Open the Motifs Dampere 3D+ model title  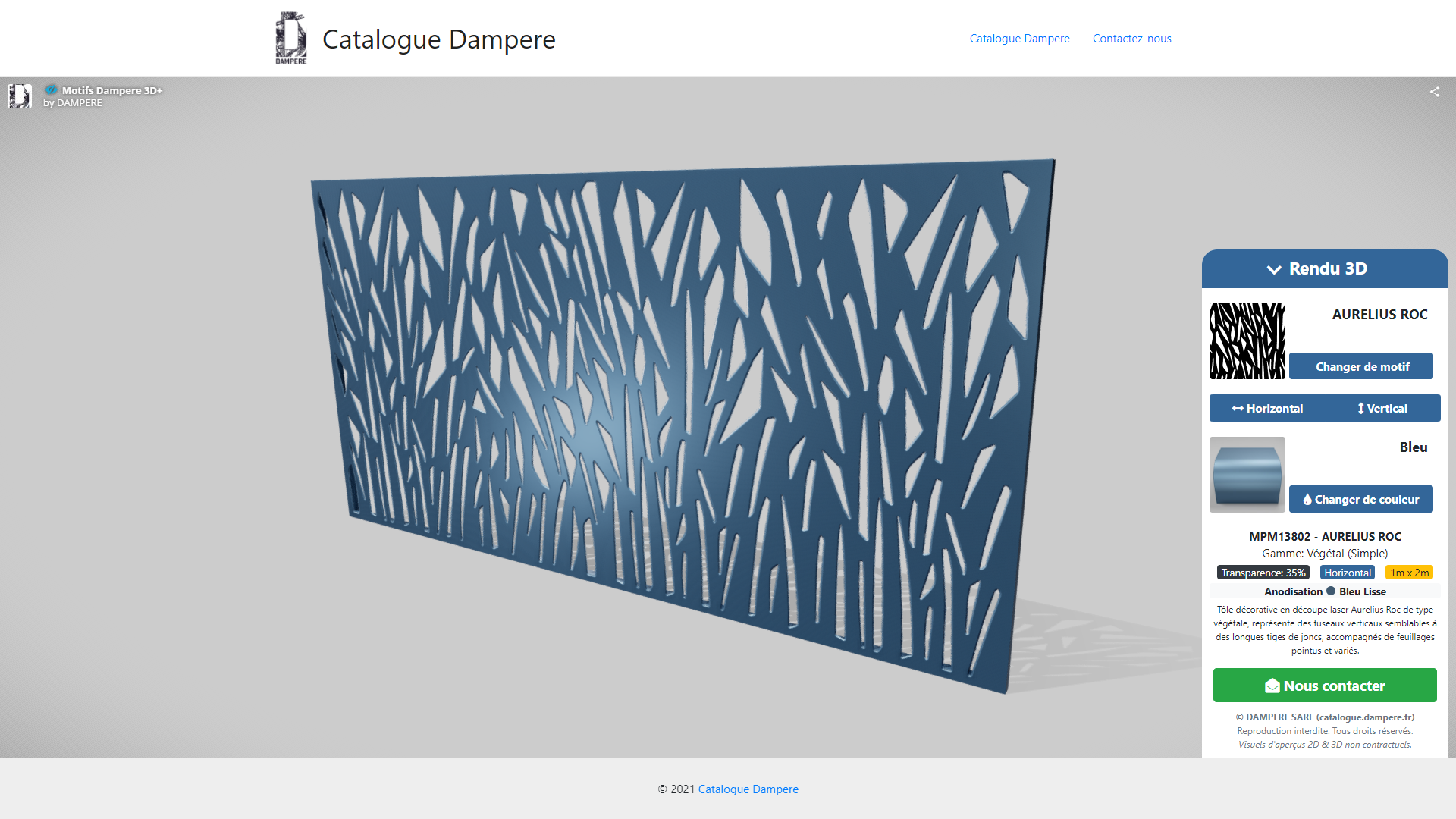(x=112, y=90)
